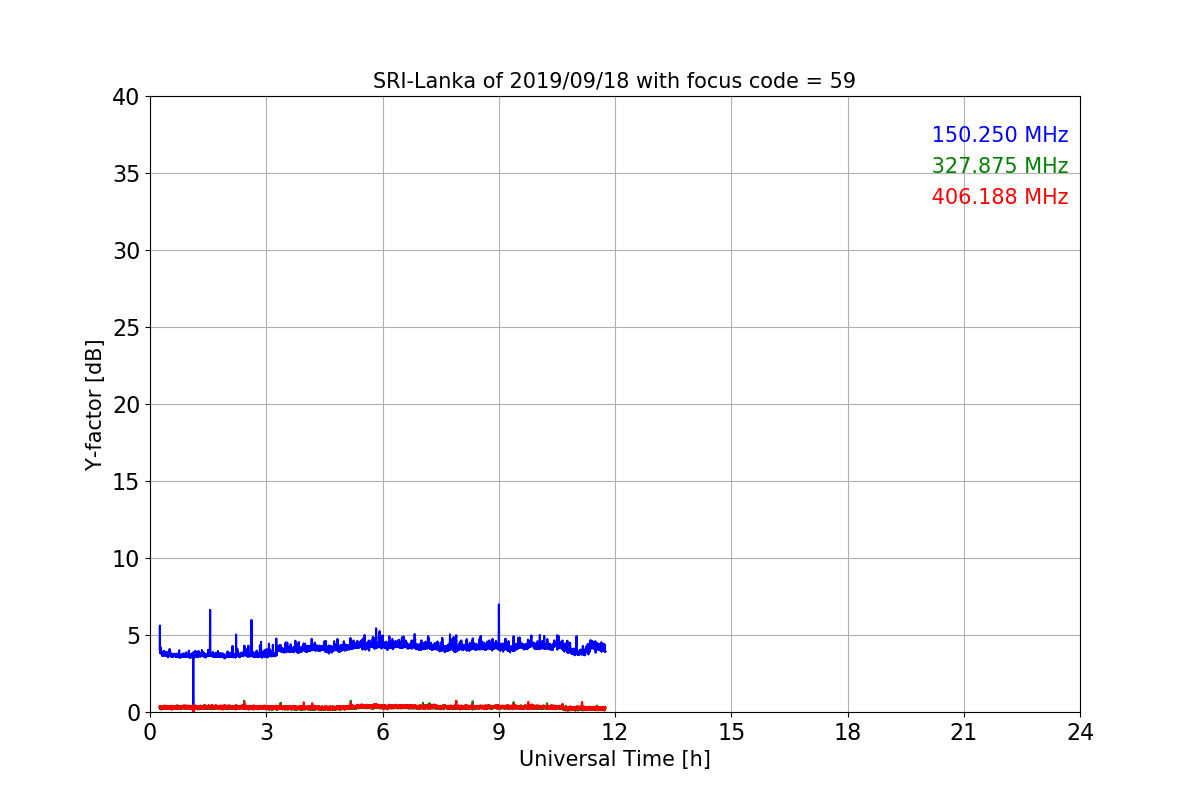Click the x-axis tick label 24
This screenshot has width=1200, height=800.
(1080, 732)
